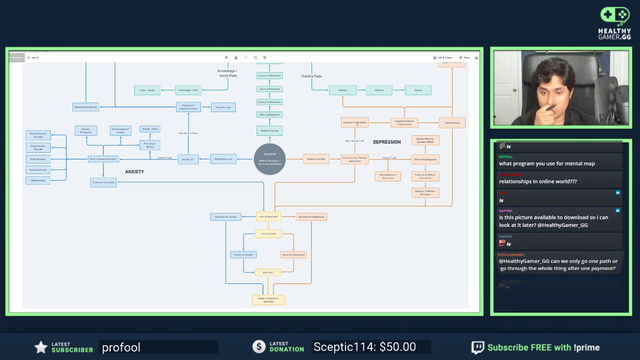Image resolution: width=640 pixels, height=360 pixels.
Task: Select the Buddha node
Action: click(x=342, y=90)
